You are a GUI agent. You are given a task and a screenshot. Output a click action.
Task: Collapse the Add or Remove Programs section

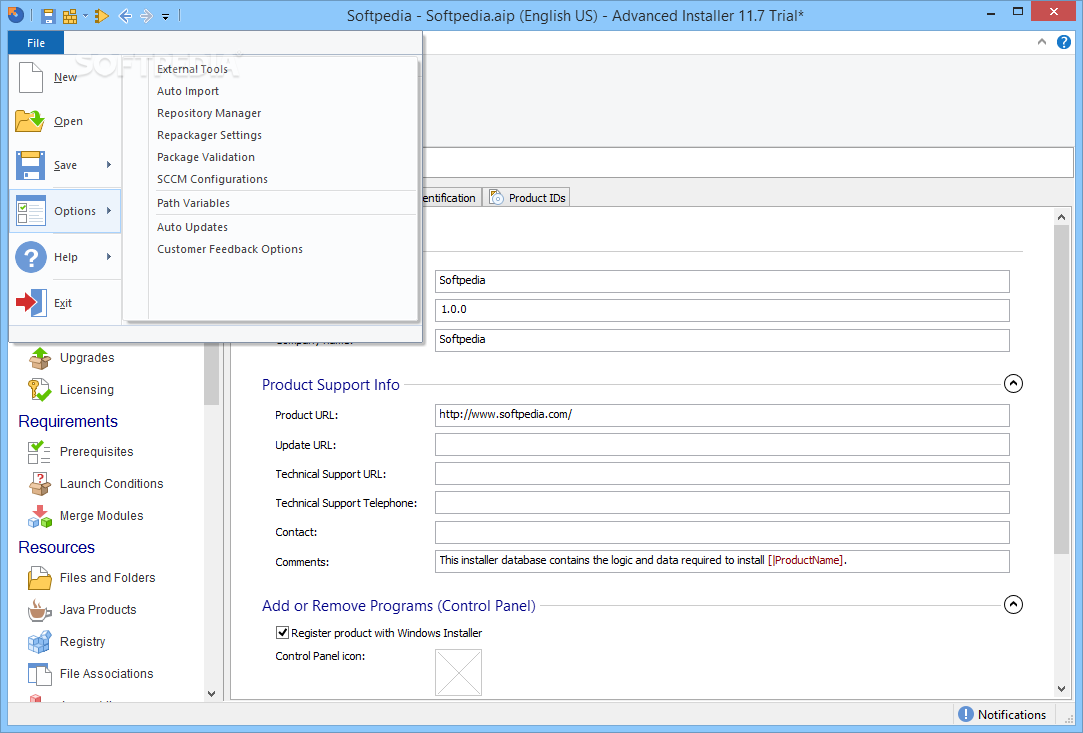1013,605
